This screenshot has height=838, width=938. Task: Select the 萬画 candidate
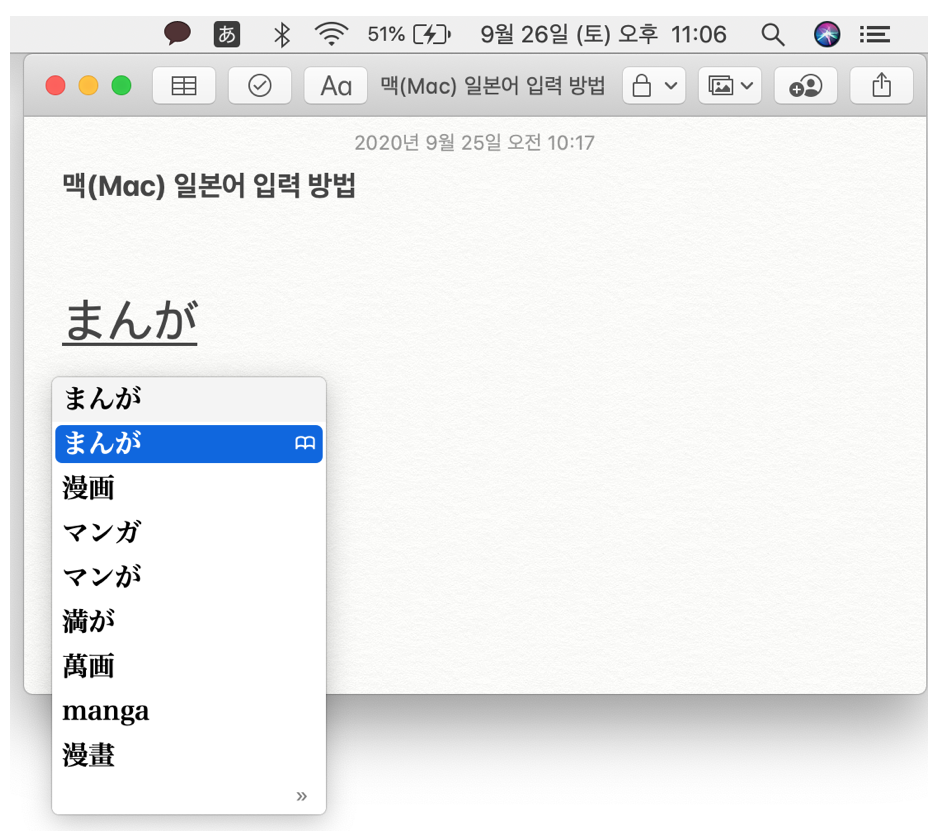pos(189,666)
